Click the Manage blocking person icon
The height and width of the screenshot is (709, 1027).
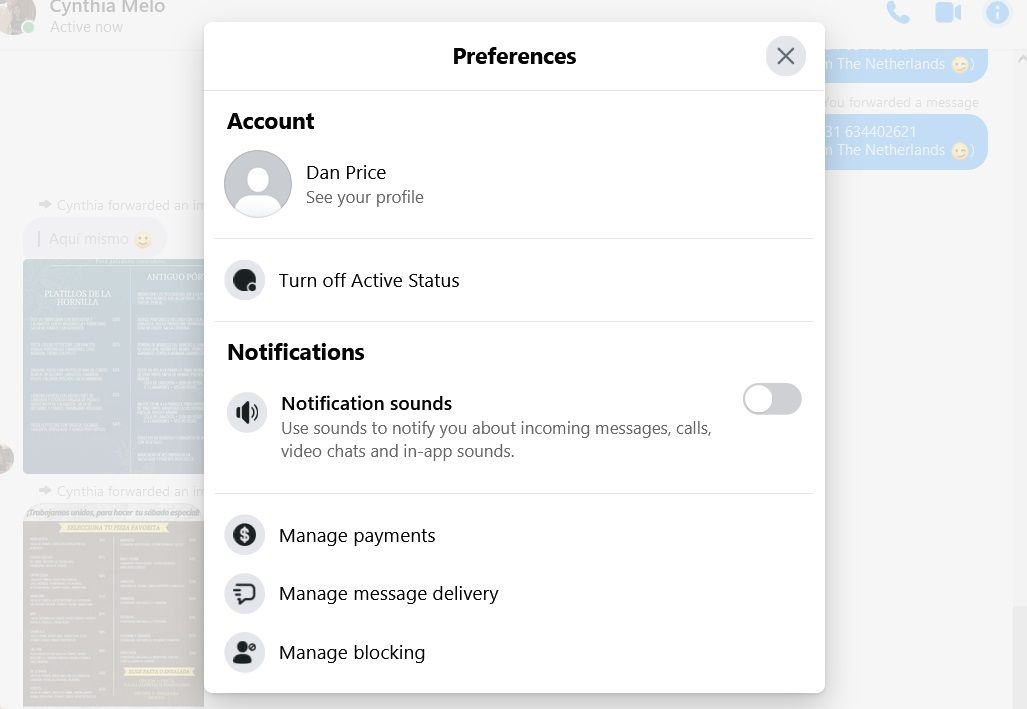pyautogui.click(x=245, y=652)
